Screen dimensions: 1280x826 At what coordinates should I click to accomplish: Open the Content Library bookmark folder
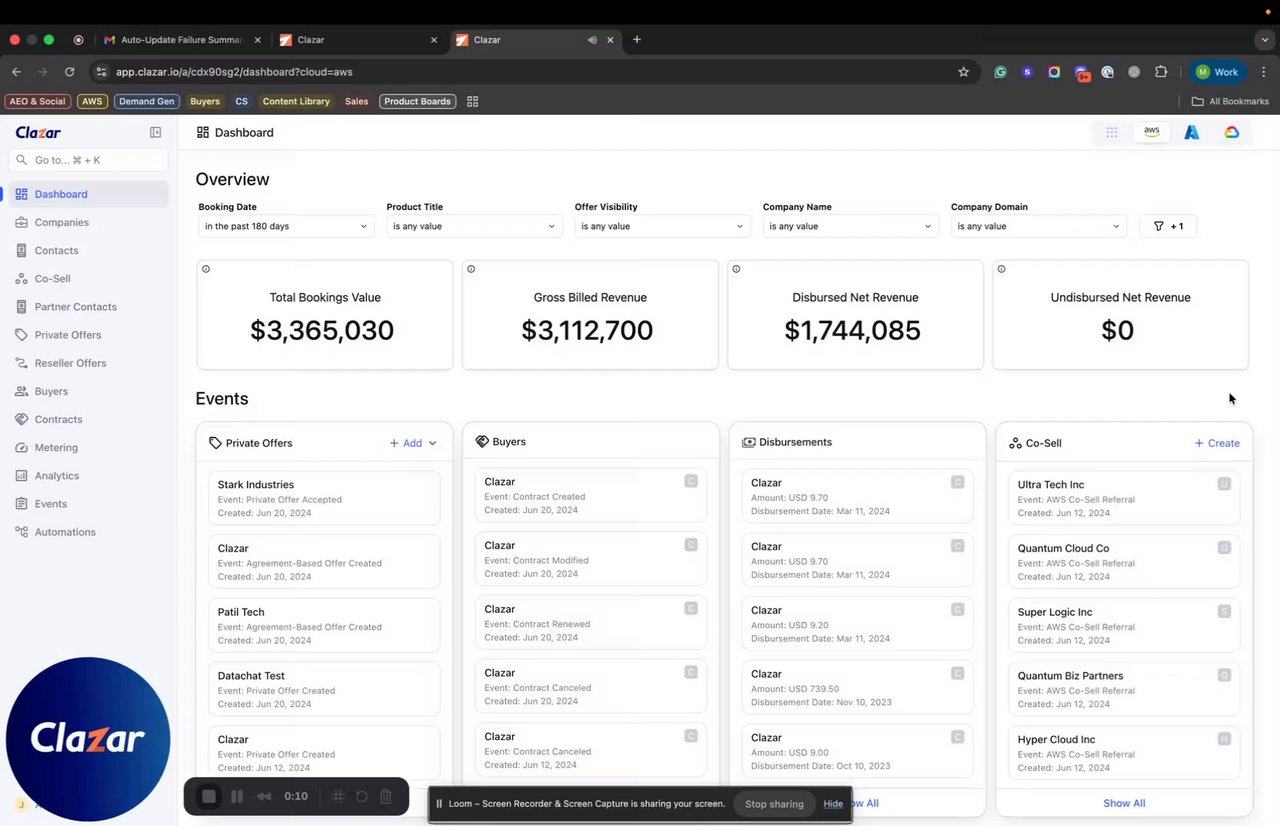tap(296, 101)
